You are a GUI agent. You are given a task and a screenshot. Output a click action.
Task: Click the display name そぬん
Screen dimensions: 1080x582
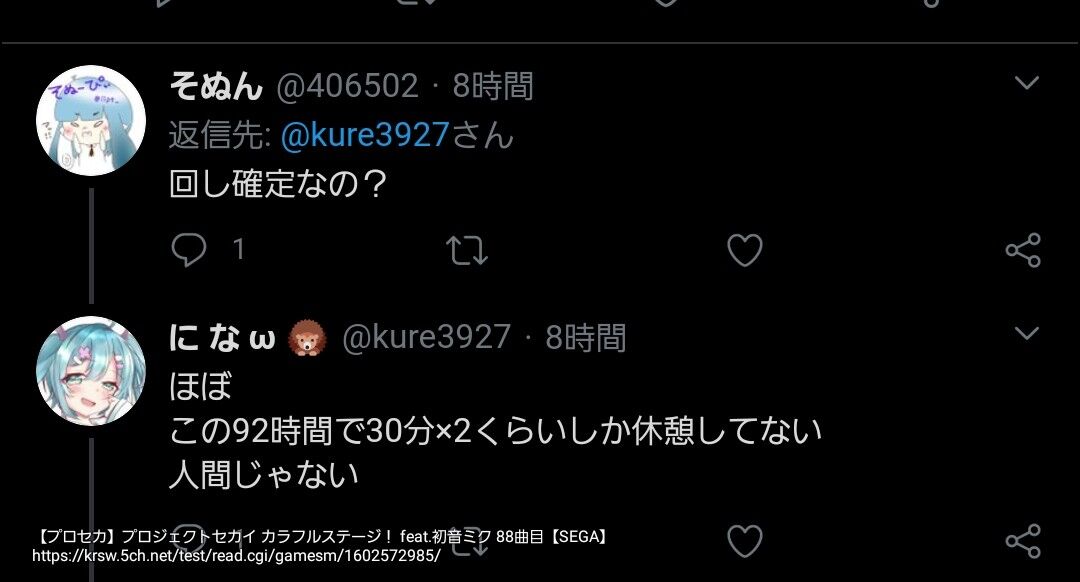(x=216, y=86)
